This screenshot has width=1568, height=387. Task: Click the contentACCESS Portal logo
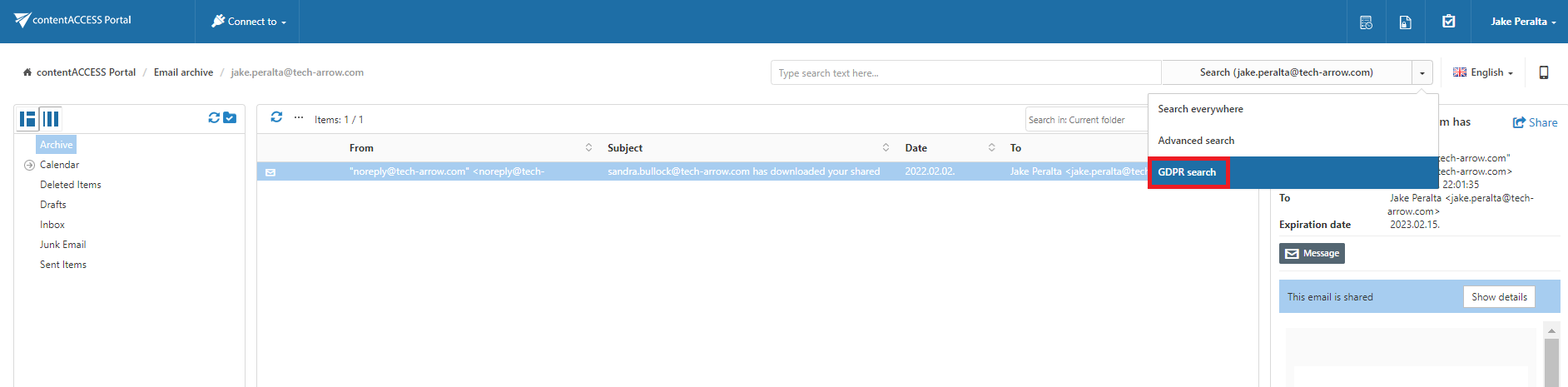pos(72,20)
